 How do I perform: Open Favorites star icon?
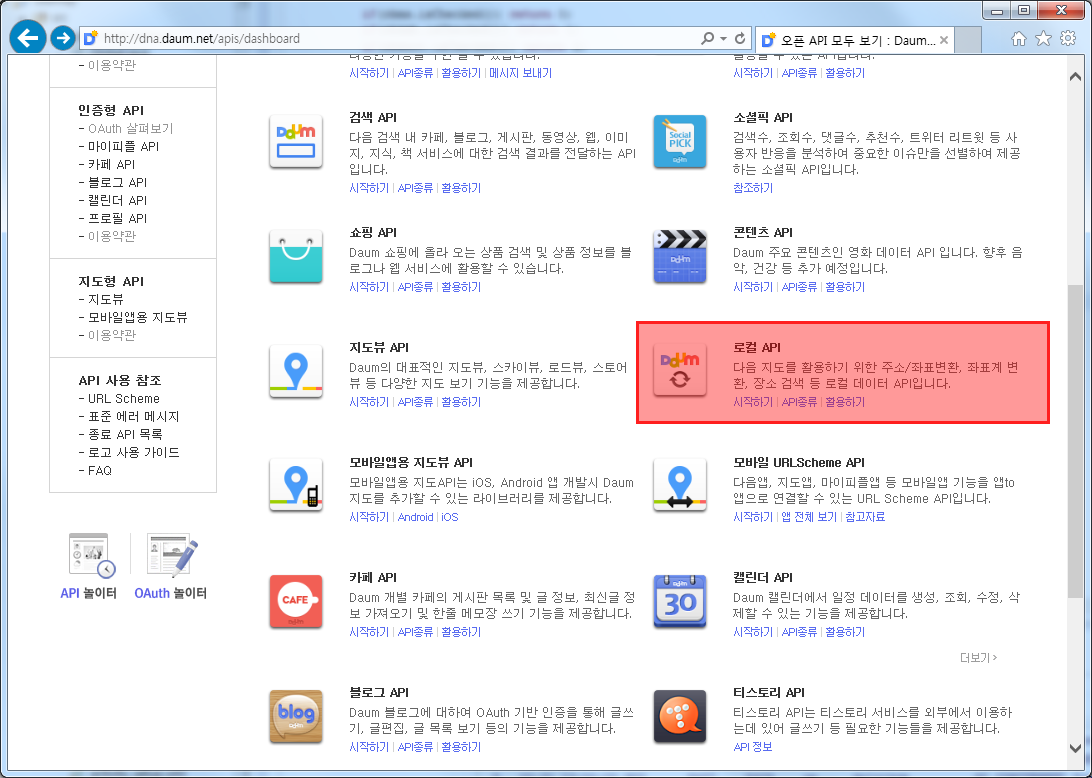tap(1043, 38)
